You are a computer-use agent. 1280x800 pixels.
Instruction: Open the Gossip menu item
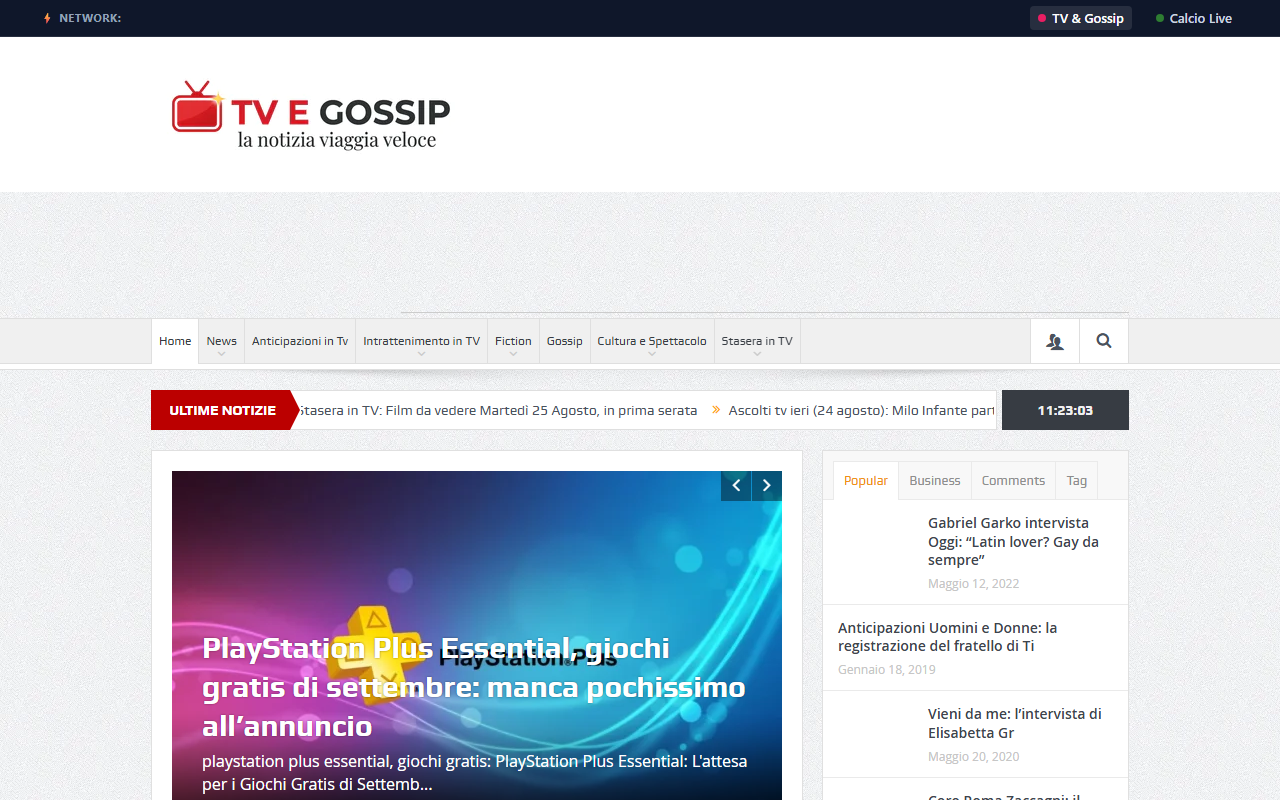tap(564, 341)
